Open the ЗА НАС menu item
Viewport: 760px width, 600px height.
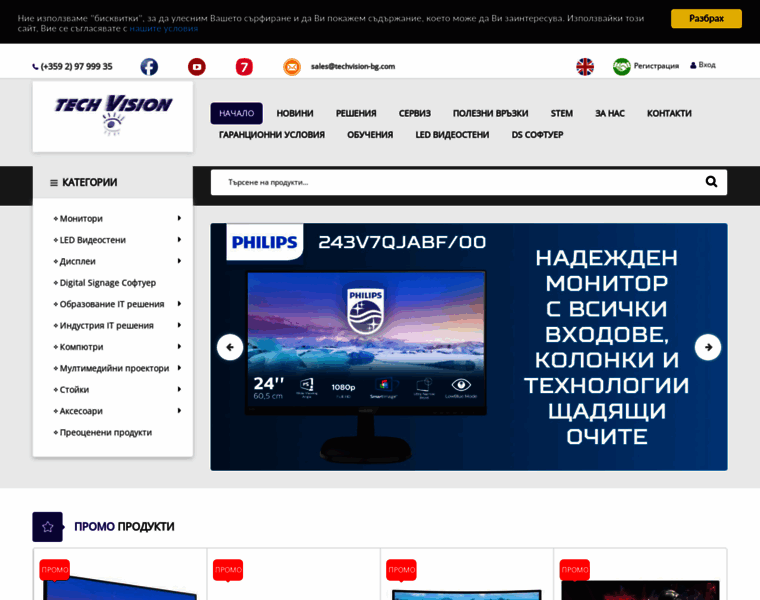click(610, 113)
